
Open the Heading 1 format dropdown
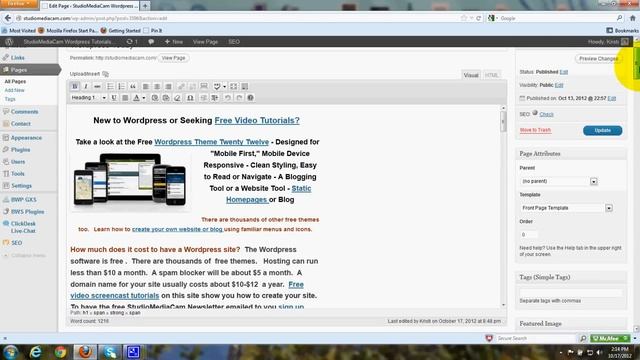click(x=89, y=98)
